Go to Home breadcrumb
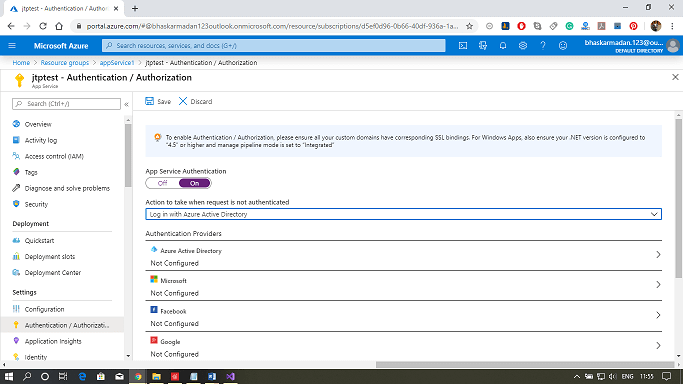 pos(21,63)
